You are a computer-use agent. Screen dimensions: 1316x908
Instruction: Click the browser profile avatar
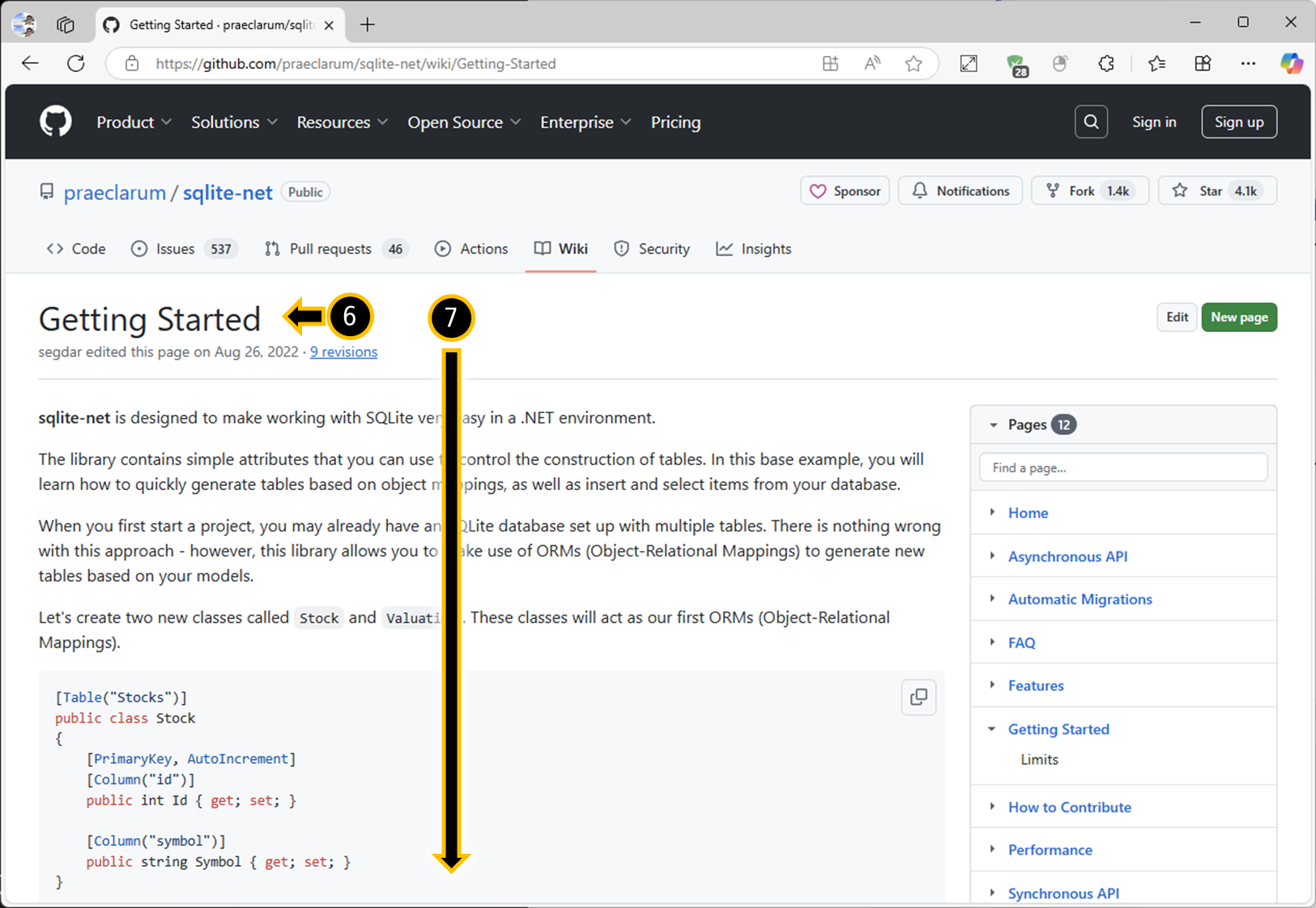click(24, 24)
